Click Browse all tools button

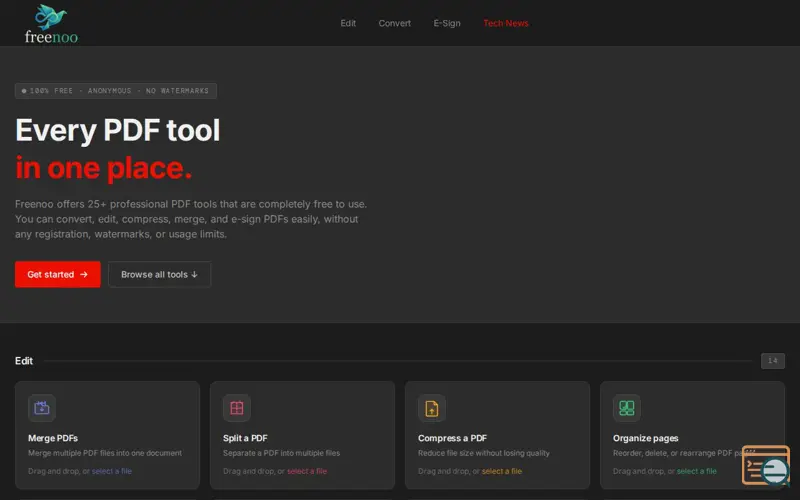(160, 274)
